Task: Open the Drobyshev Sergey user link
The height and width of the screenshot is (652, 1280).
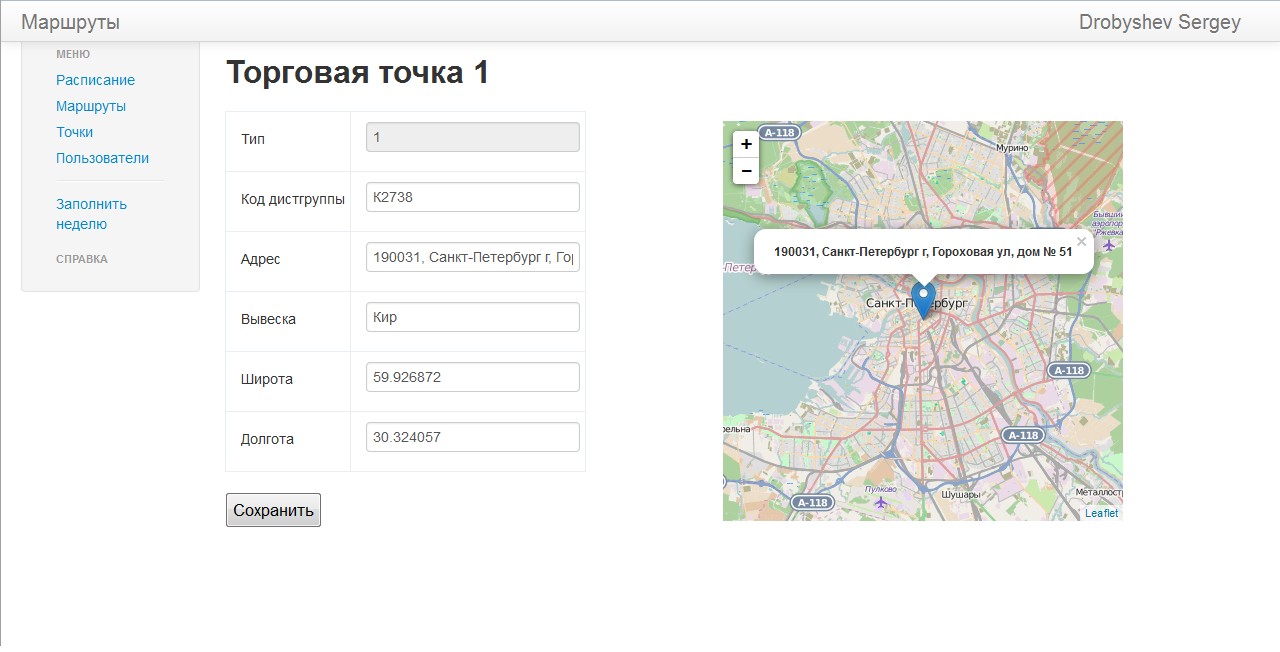Action: [1159, 22]
